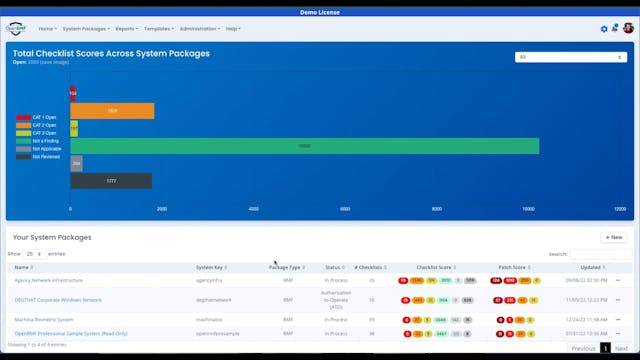Toggle CAT 2 Open legend entry
This screenshot has width=640, height=360.
tap(36, 125)
